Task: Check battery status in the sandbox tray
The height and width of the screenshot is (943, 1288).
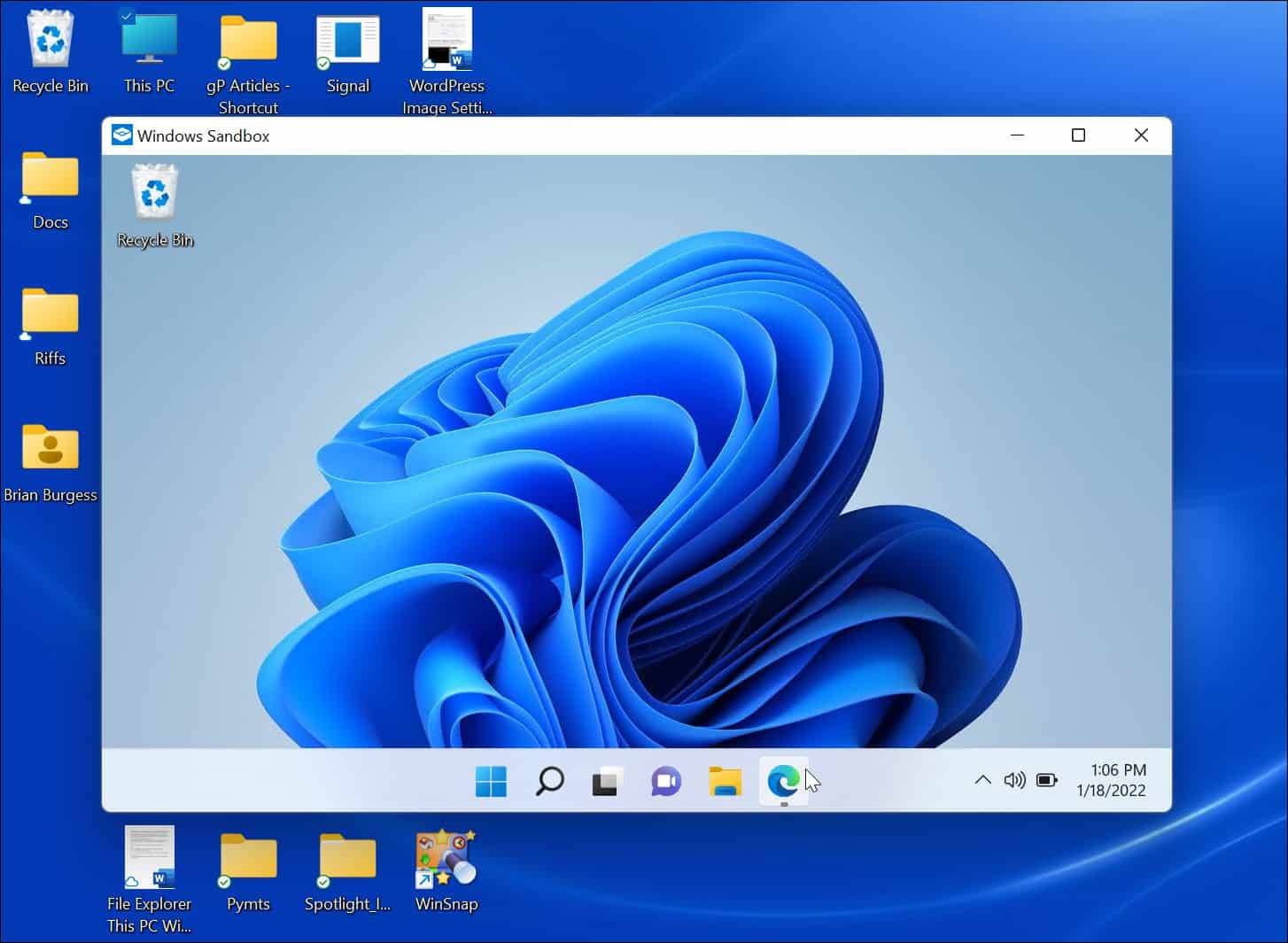Action: tap(1046, 781)
